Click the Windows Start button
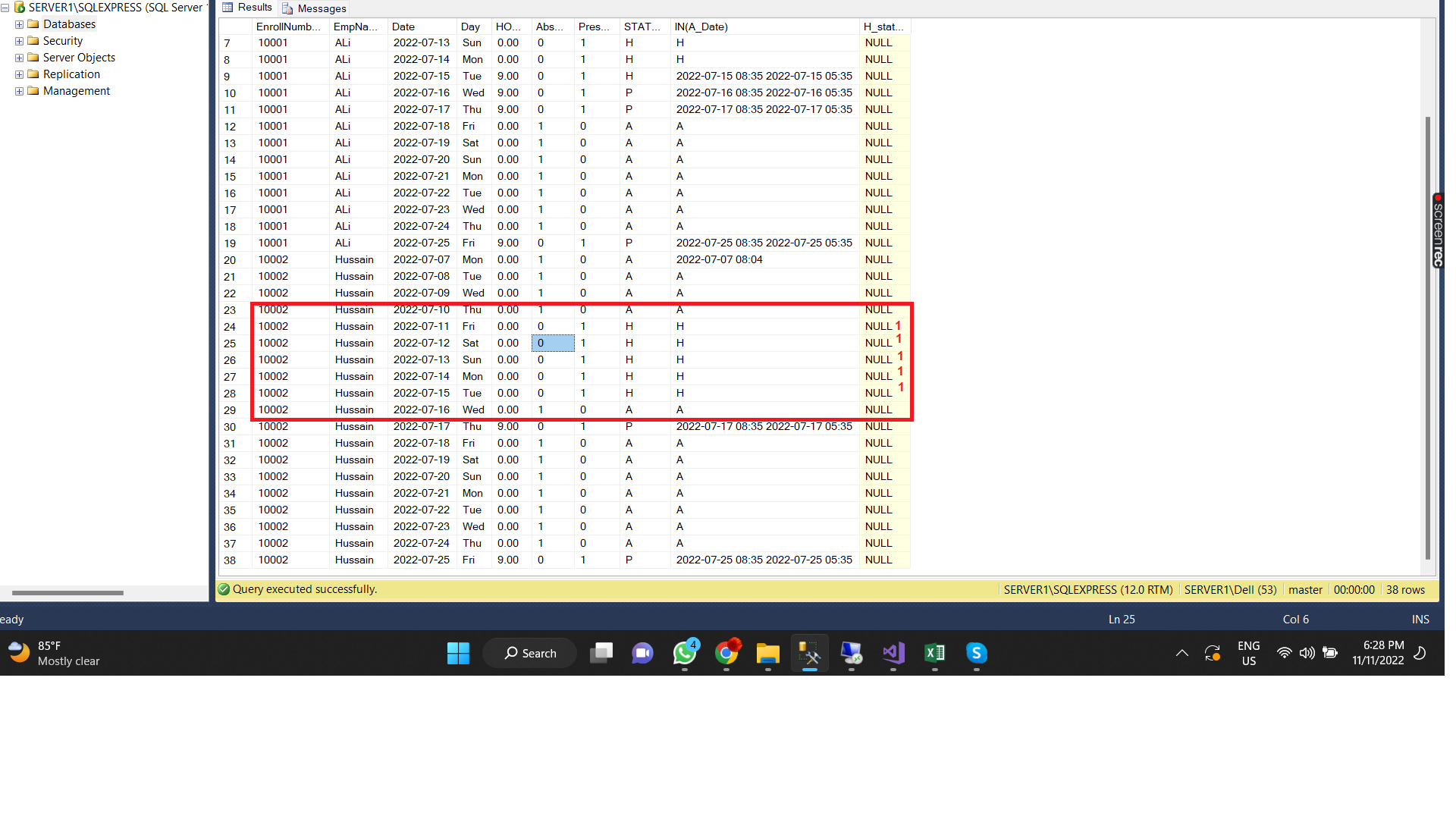Viewport: 1456px width, 819px height. (458, 653)
